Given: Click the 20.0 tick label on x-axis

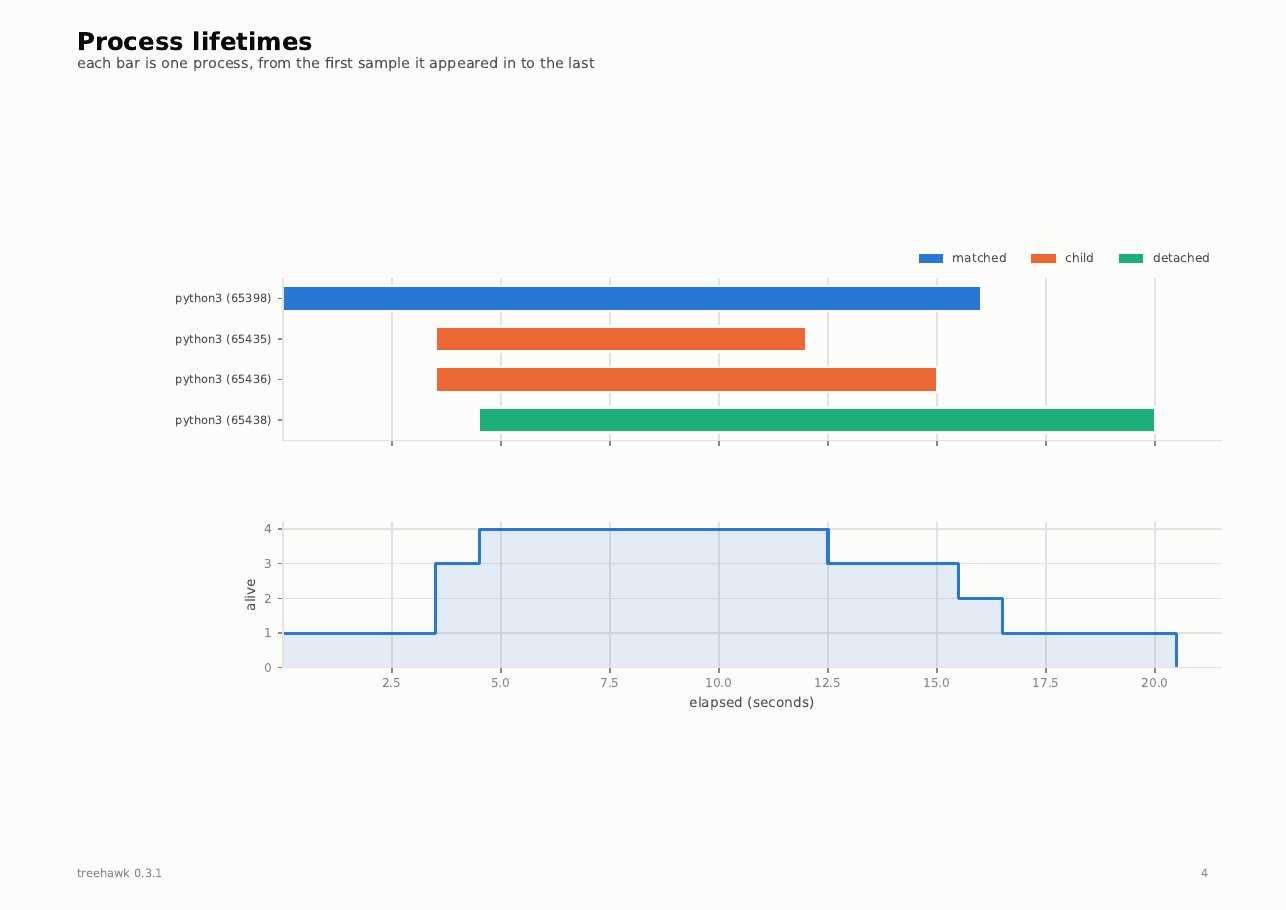Looking at the screenshot, I should 1154,683.
